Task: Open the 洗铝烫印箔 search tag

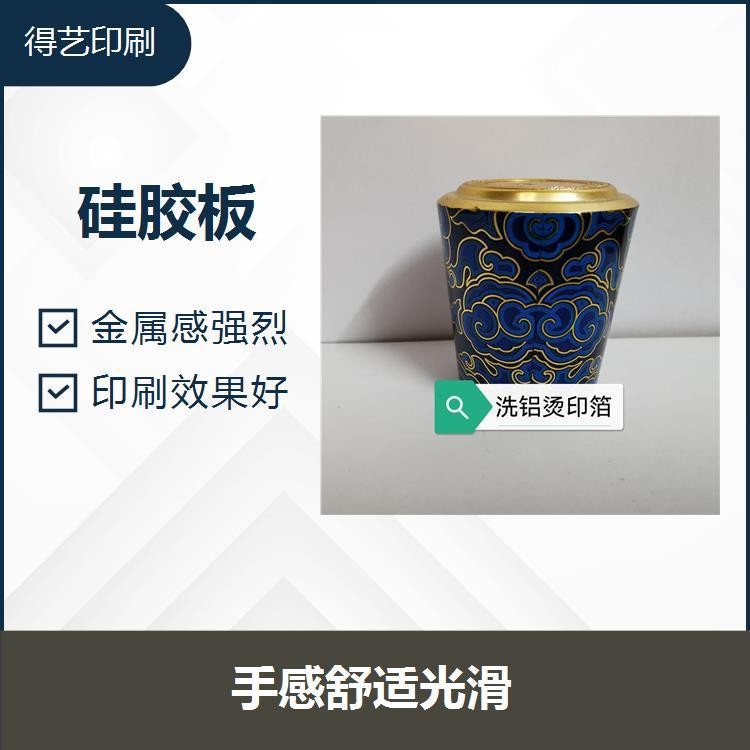Action: click(x=529, y=408)
